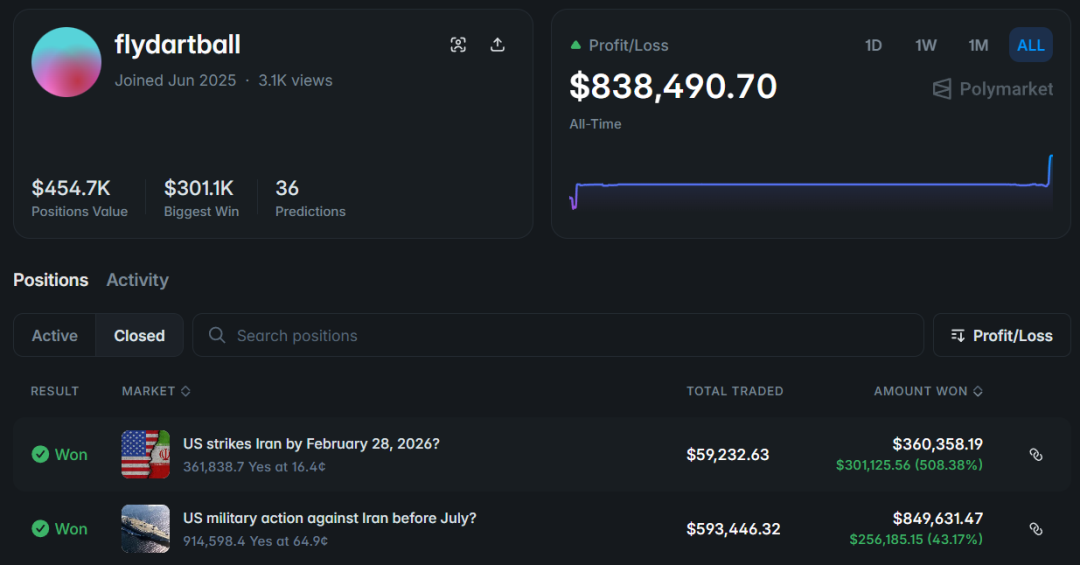The image size is (1080, 565).
Task: Switch to the Activity tab
Action: 137,280
